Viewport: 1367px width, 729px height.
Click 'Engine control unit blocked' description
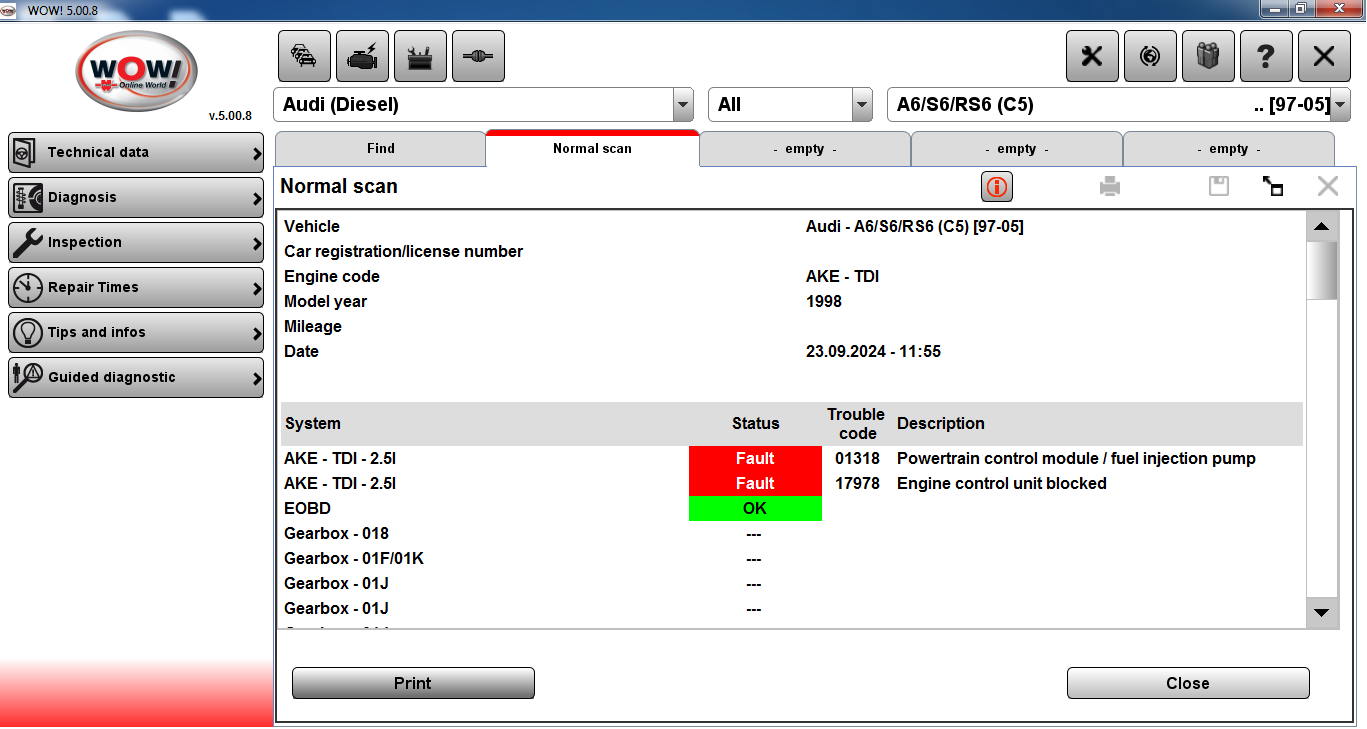[x=1002, y=483]
